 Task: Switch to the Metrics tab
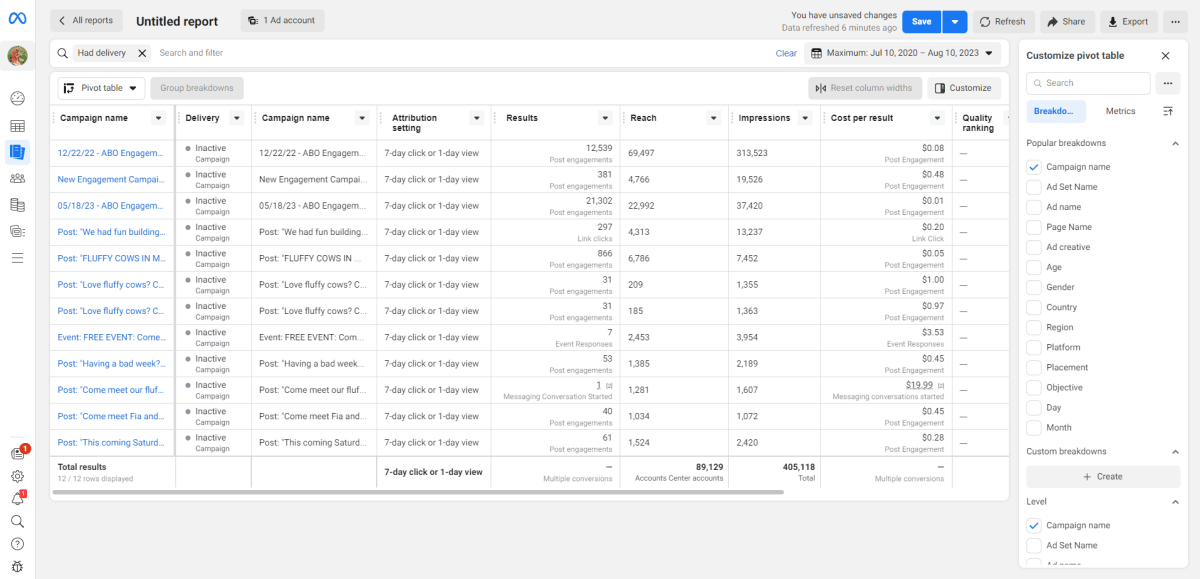click(1120, 111)
